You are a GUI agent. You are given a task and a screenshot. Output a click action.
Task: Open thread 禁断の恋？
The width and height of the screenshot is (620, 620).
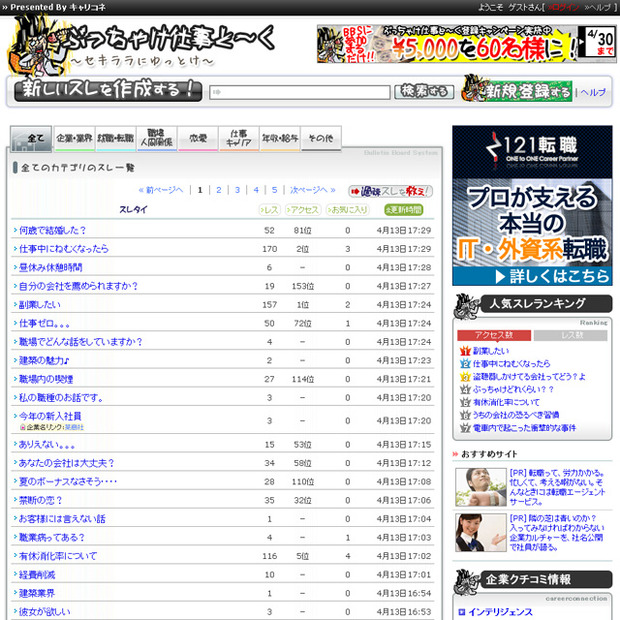coord(41,500)
